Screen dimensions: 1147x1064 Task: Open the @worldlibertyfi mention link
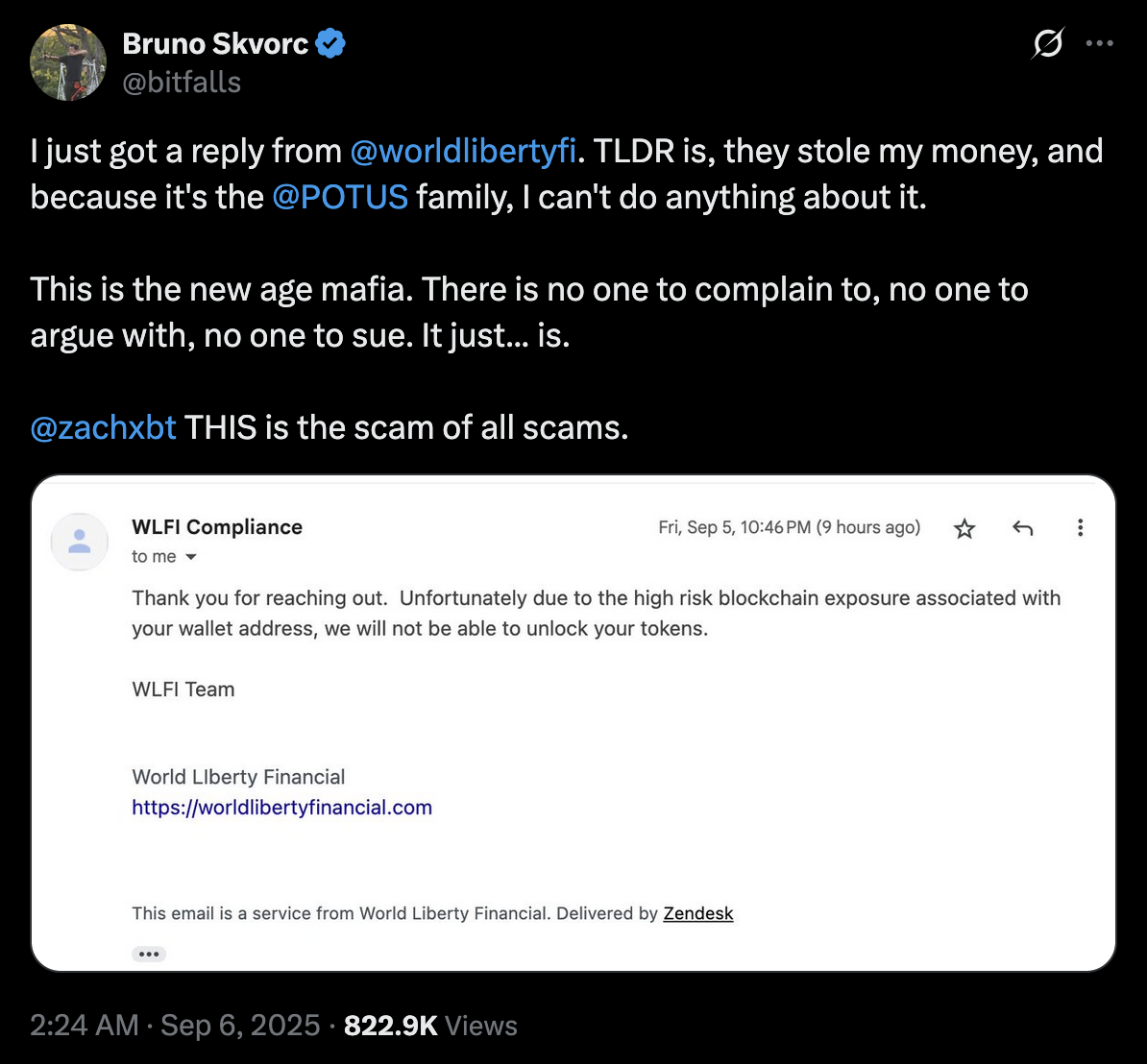coord(463,152)
